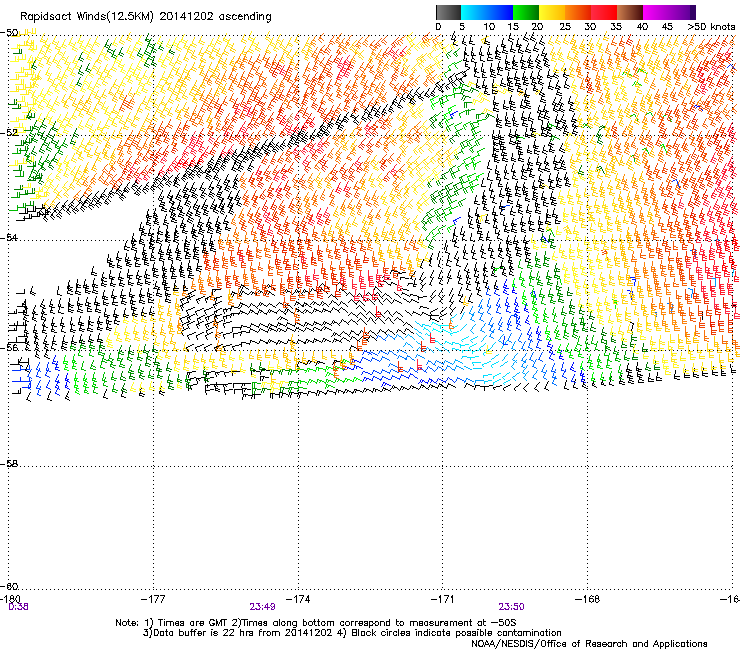
Task: Click the '35' label under the legend bar
Action: [x=616, y=27]
